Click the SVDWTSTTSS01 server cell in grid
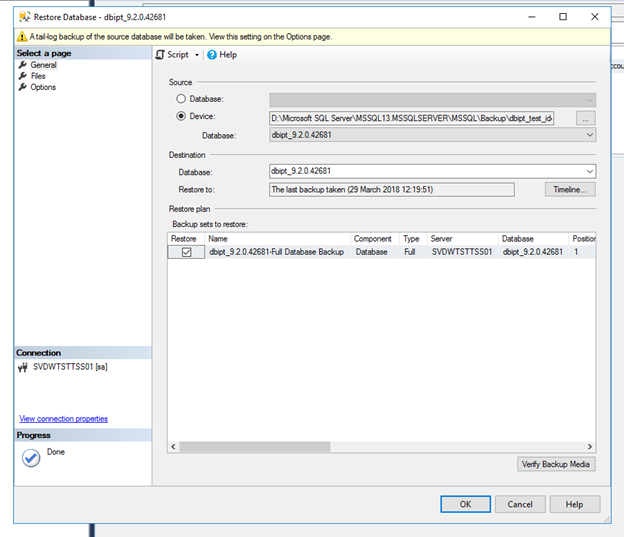This screenshot has height=537, width=624. coord(462,252)
